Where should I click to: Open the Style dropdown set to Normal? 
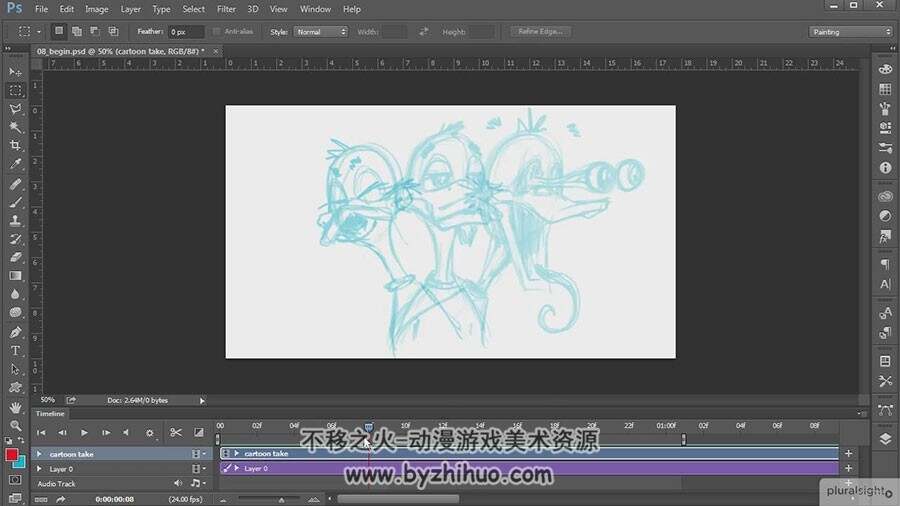click(321, 32)
